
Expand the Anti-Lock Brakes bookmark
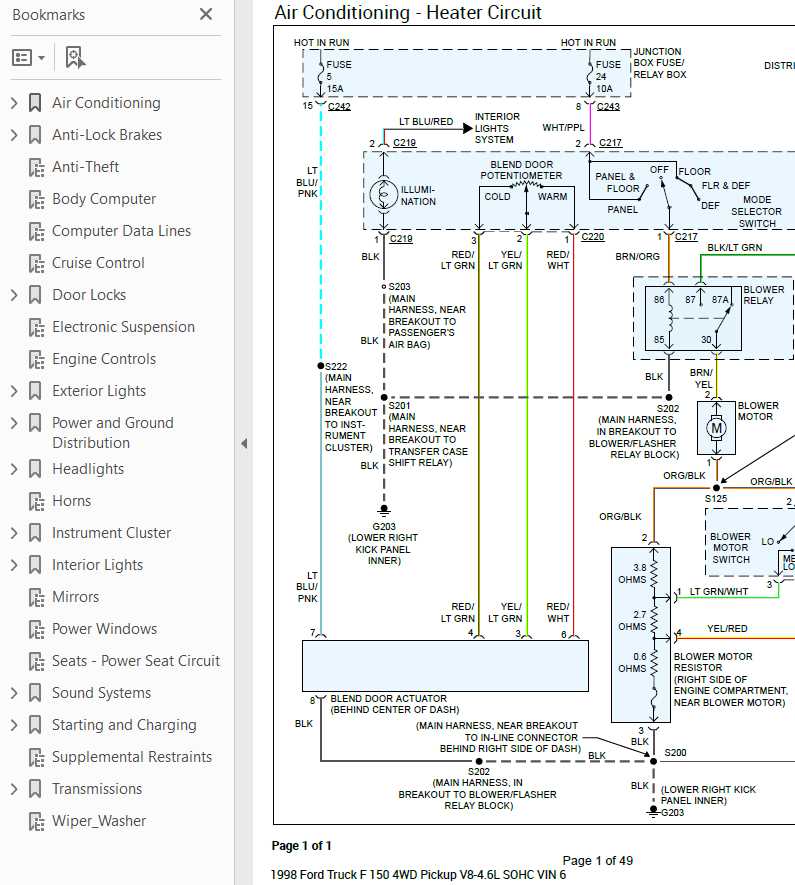(x=14, y=135)
